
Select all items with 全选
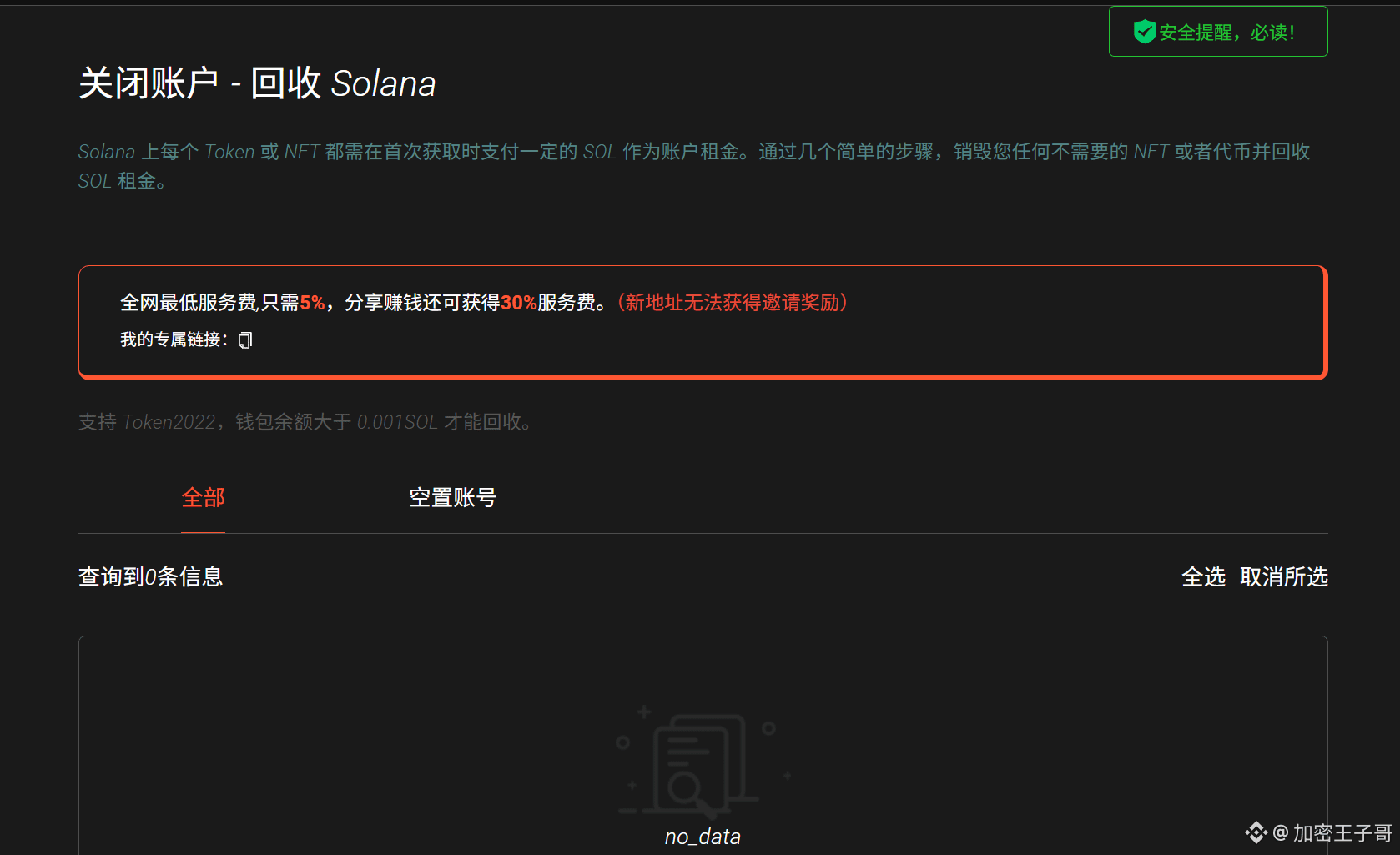click(x=1203, y=577)
